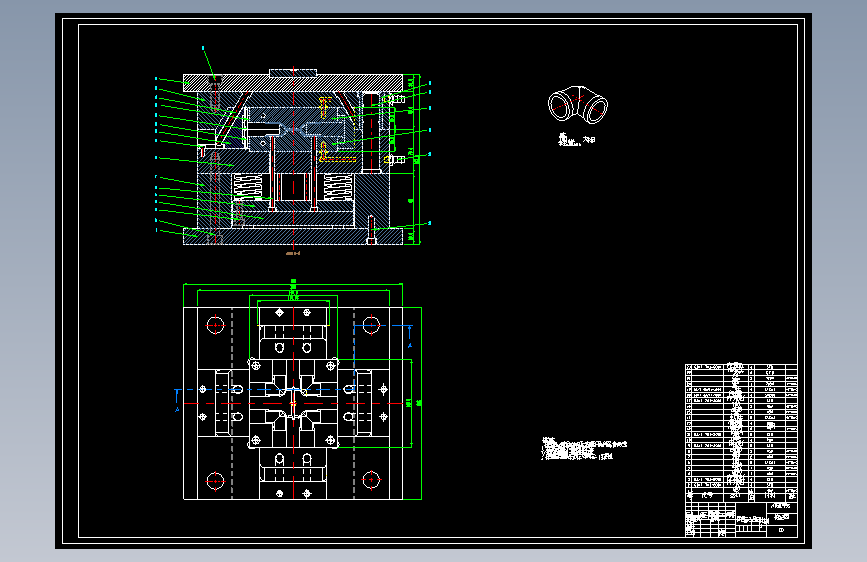This screenshot has width=867, height=562.
Task: Select the technical notes text block
Action: [584, 449]
